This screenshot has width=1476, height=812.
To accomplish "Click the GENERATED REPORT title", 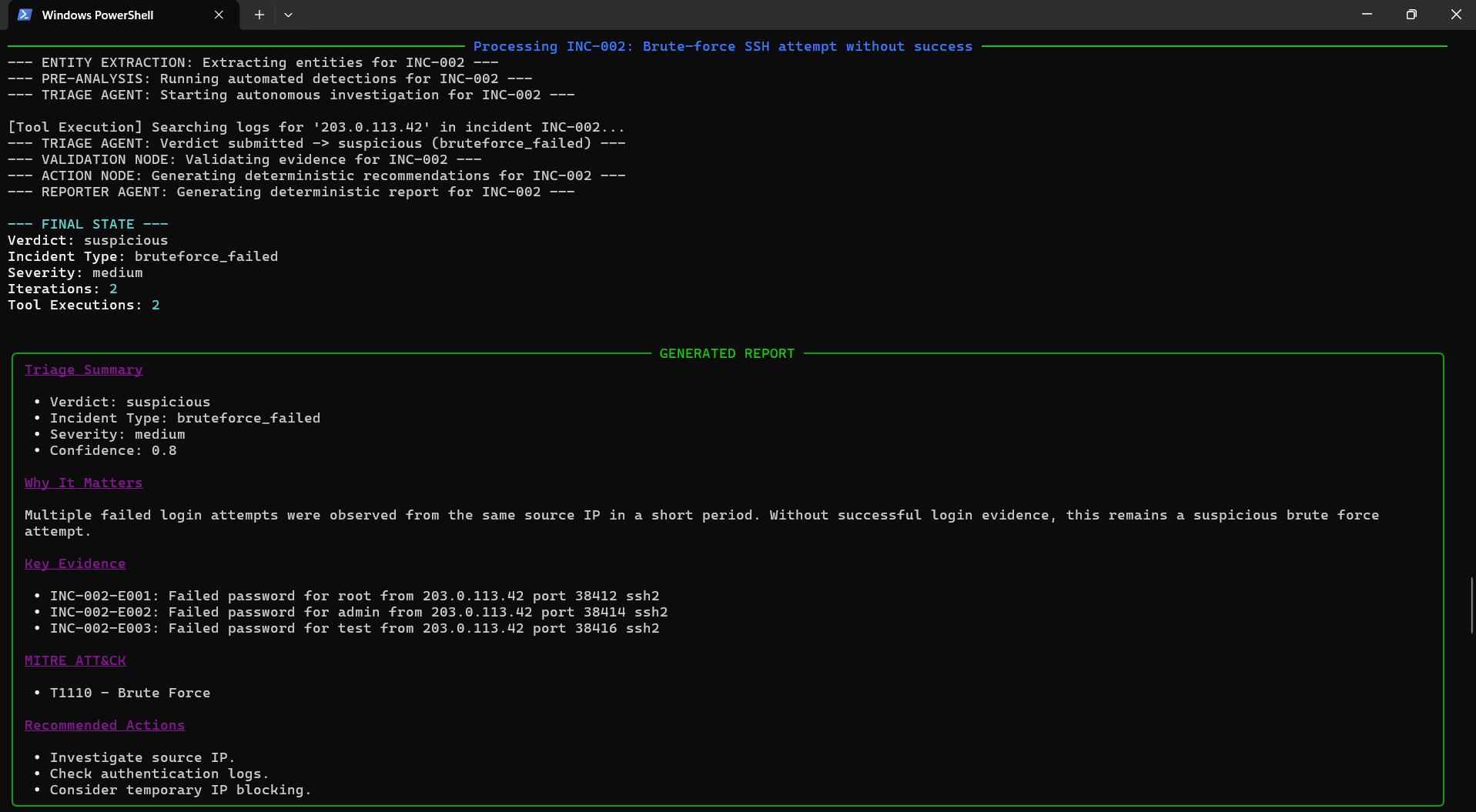I will click(x=727, y=353).
